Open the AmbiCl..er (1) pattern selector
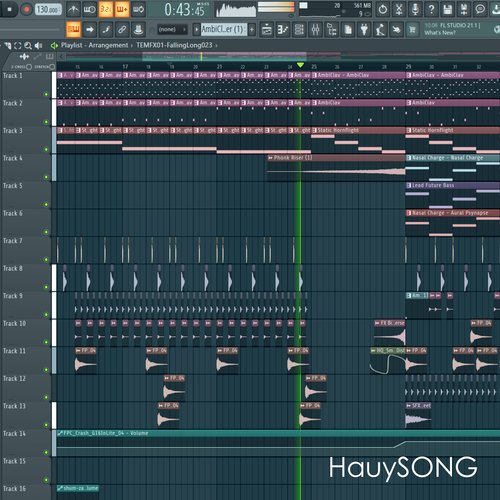 pyautogui.click(x=223, y=30)
